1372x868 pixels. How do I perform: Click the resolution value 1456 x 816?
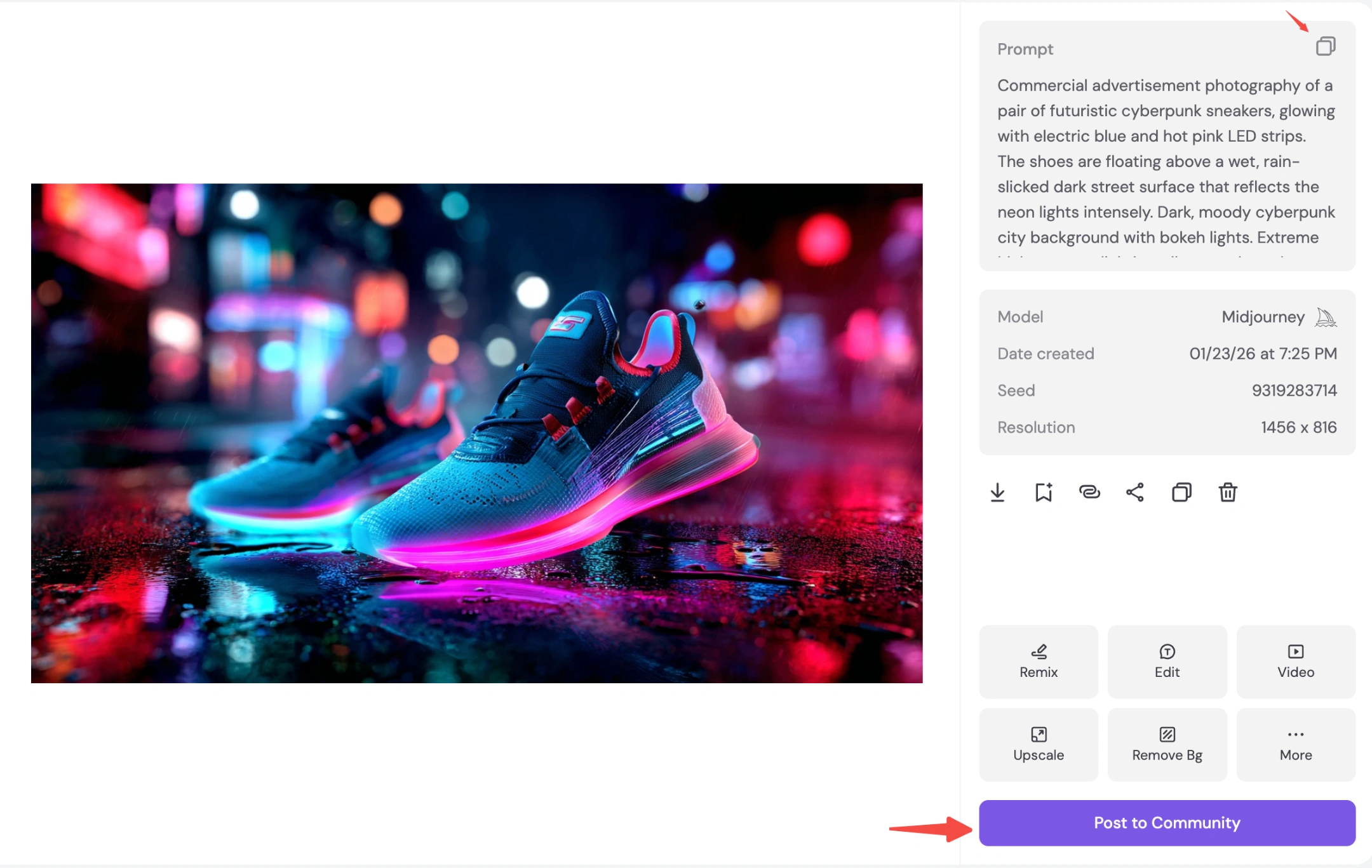coord(1298,427)
